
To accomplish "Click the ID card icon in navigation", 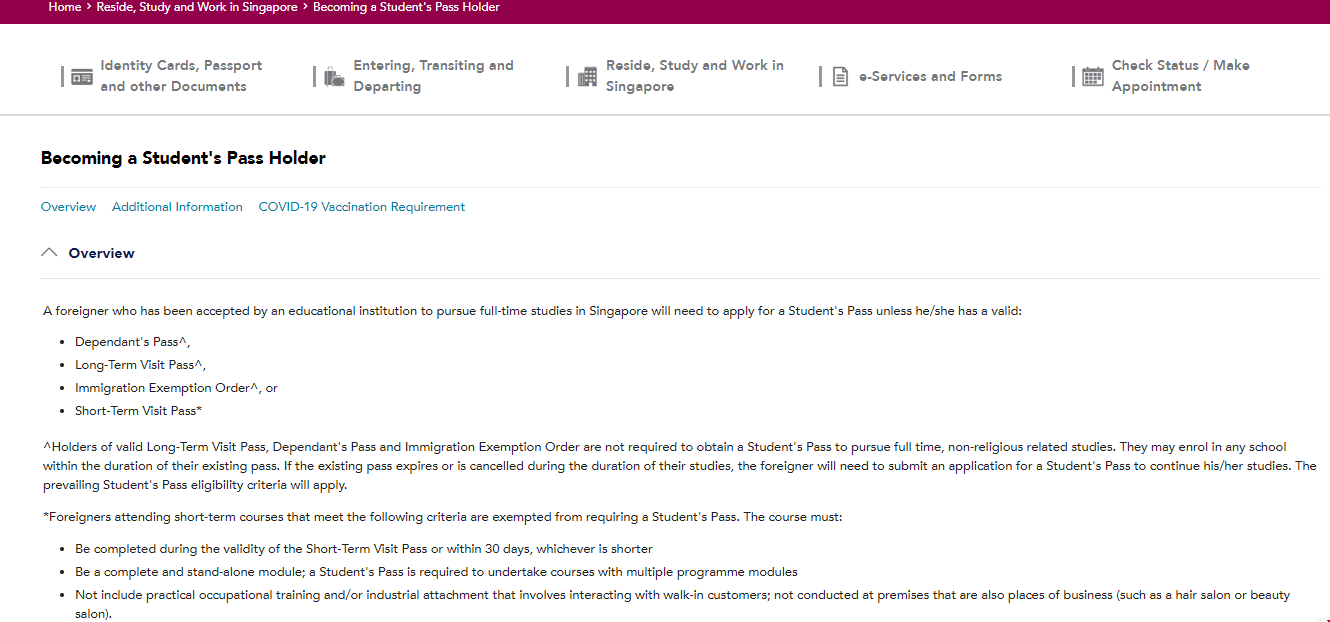I will point(82,77).
